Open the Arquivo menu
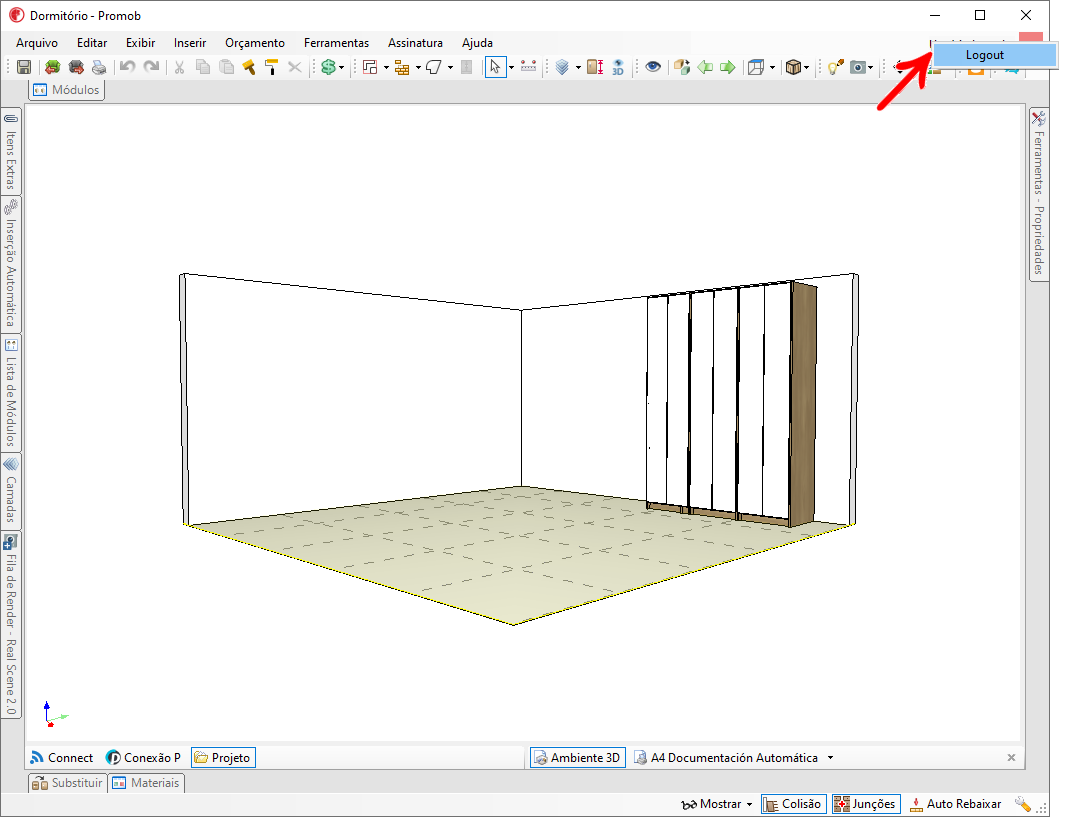 point(37,42)
